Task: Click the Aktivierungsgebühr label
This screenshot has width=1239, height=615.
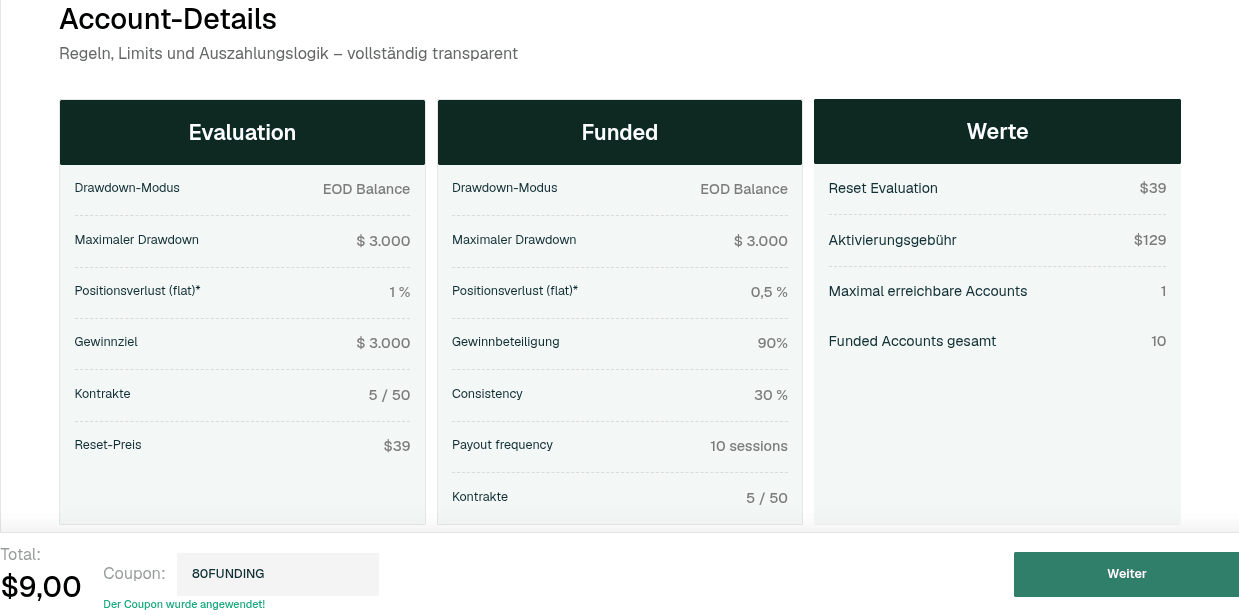Action: coord(893,240)
